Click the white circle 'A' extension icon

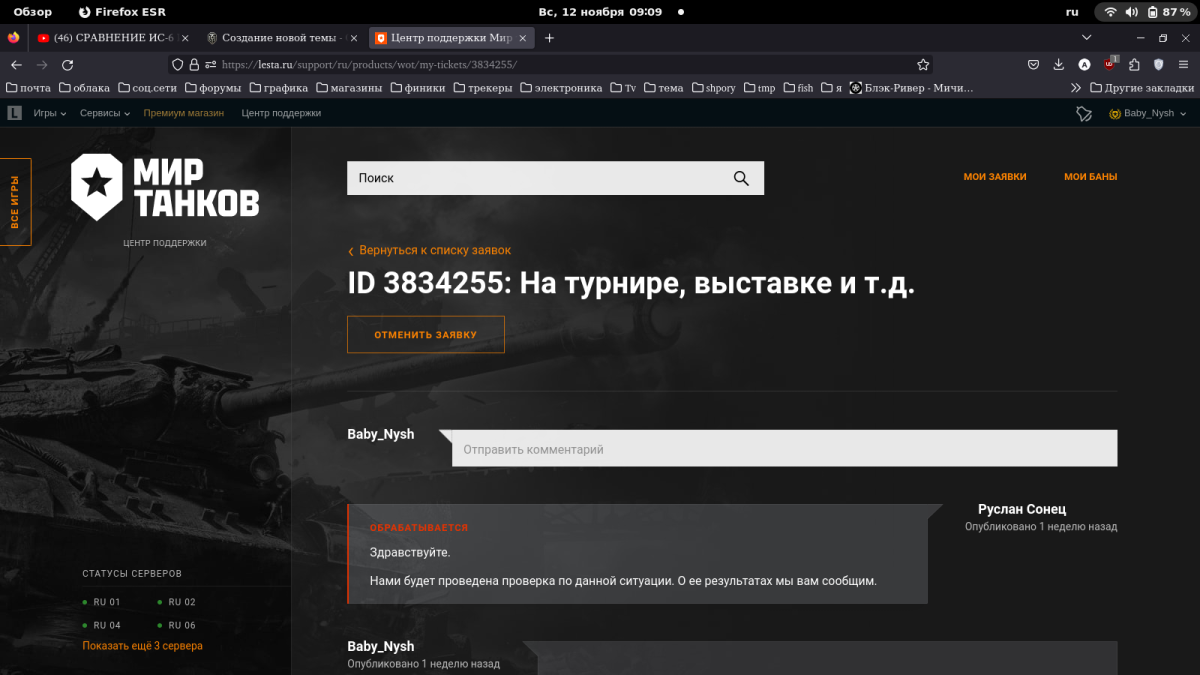pyautogui.click(x=1084, y=64)
